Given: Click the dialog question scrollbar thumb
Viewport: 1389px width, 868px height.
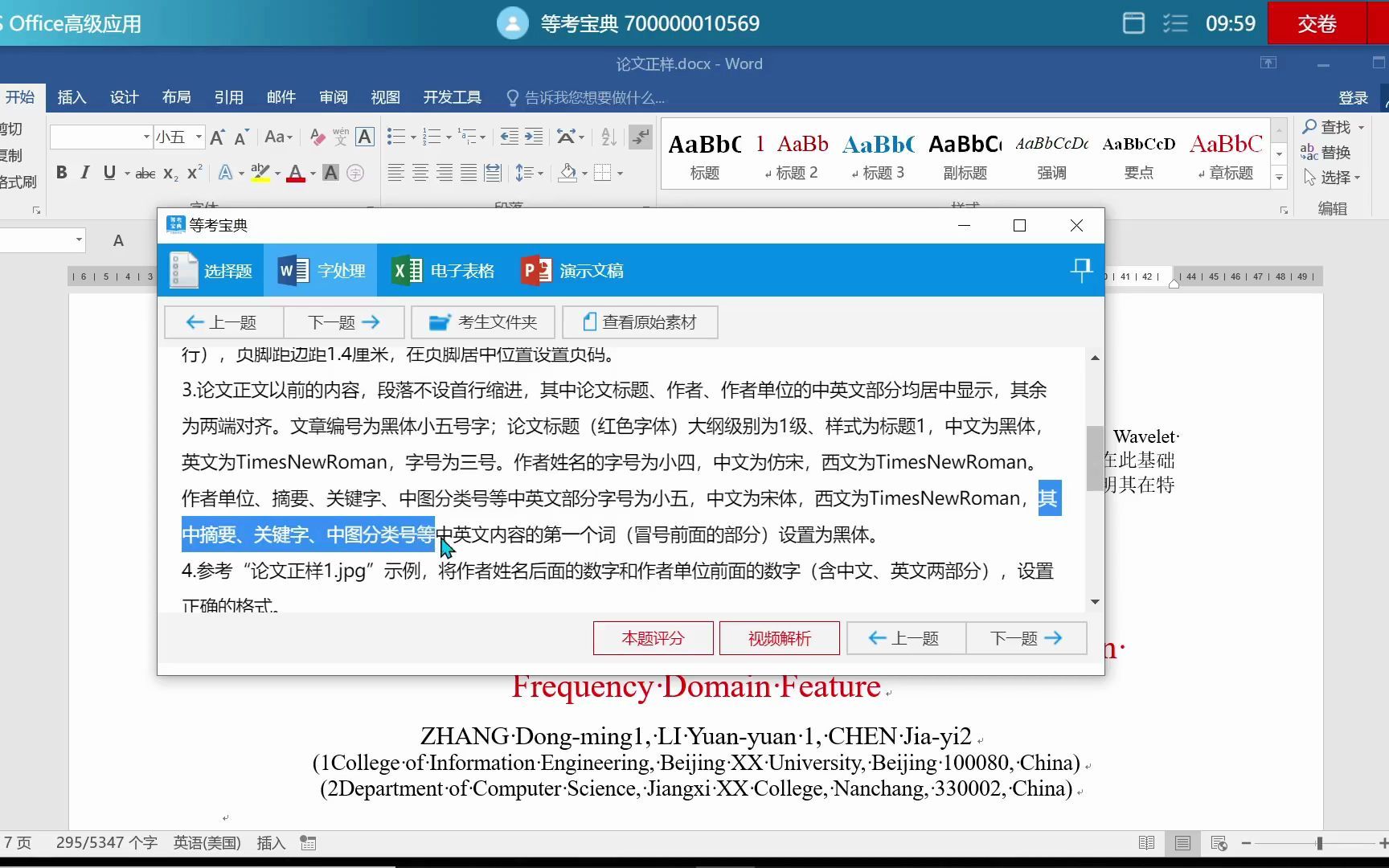Looking at the screenshot, I should [x=1094, y=457].
